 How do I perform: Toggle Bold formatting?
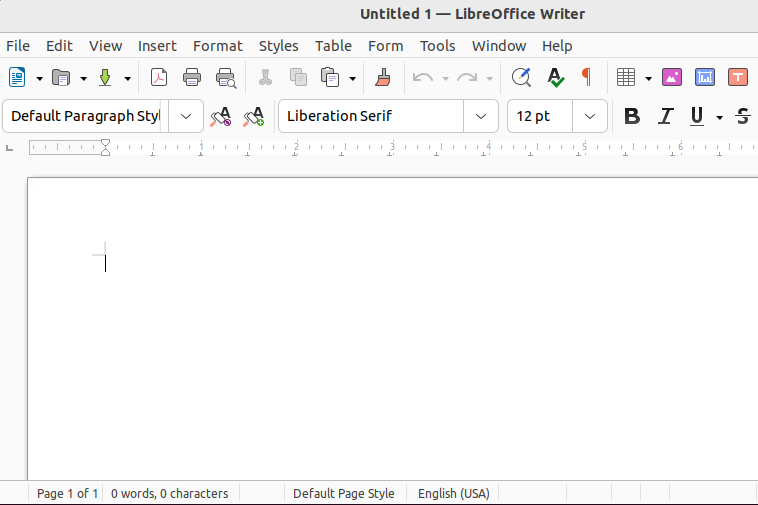point(631,116)
